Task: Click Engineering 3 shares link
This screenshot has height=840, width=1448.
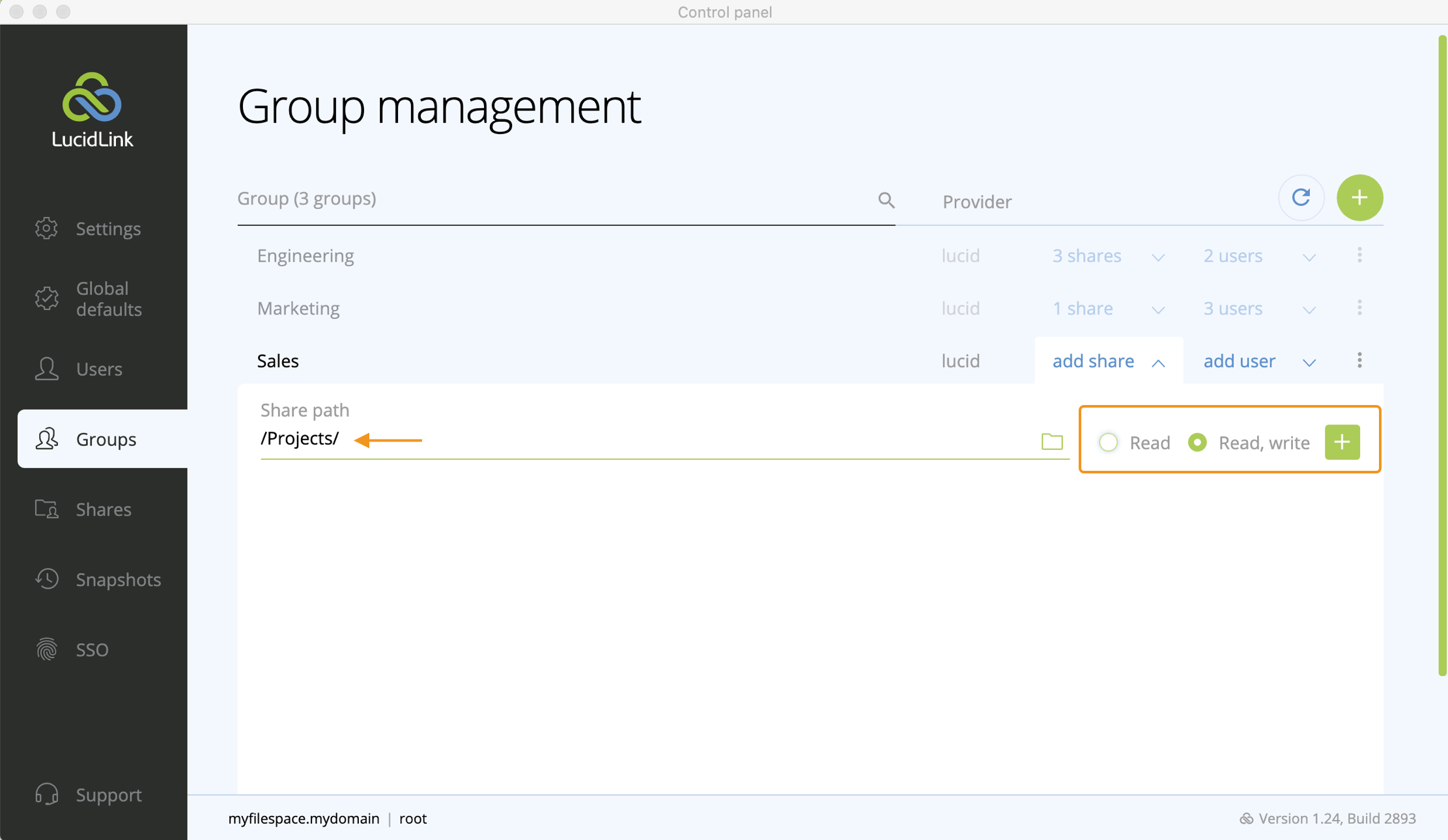Action: (x=1086, y=255)
